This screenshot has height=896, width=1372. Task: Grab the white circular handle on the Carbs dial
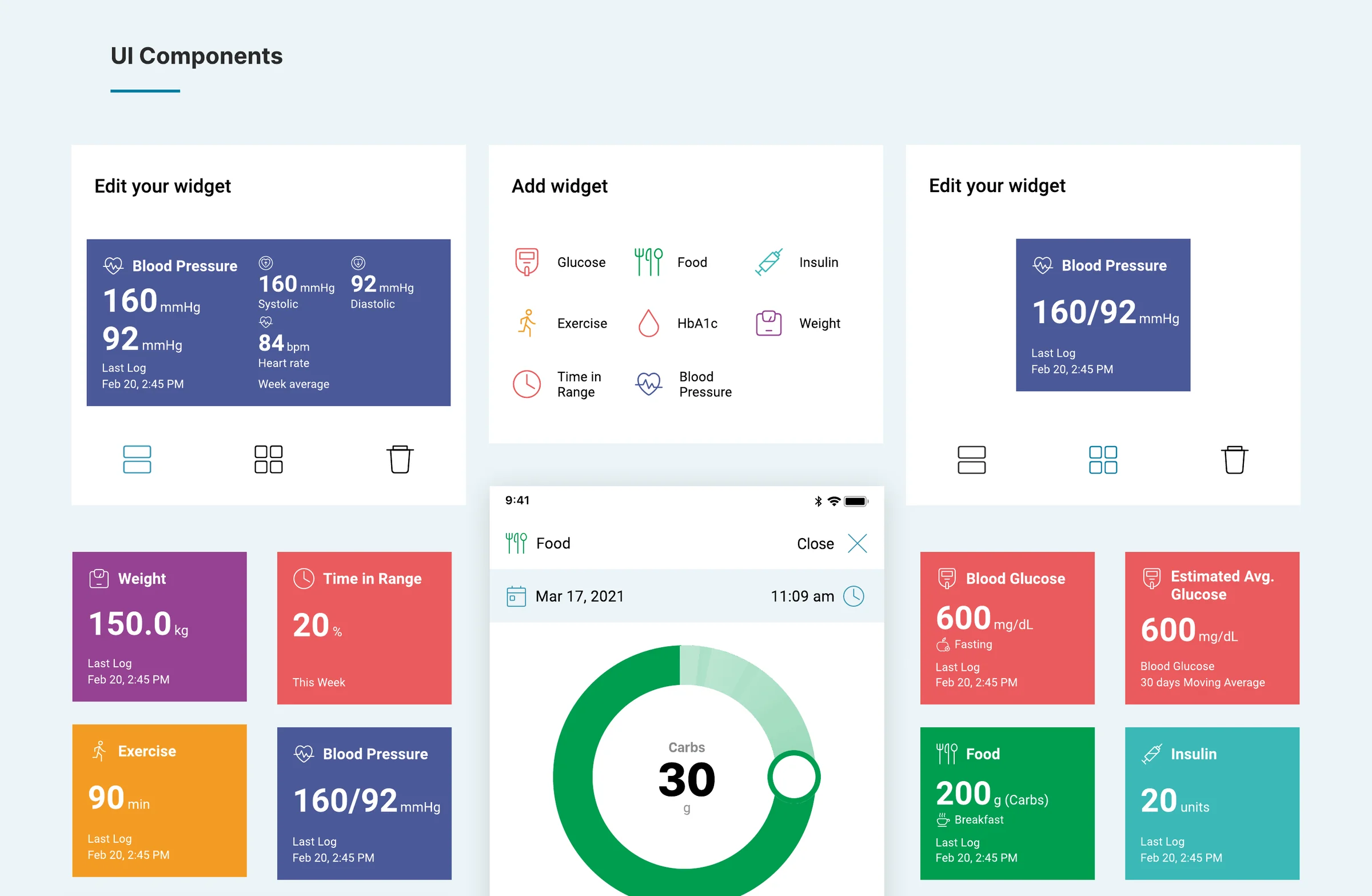coord(794,776)
